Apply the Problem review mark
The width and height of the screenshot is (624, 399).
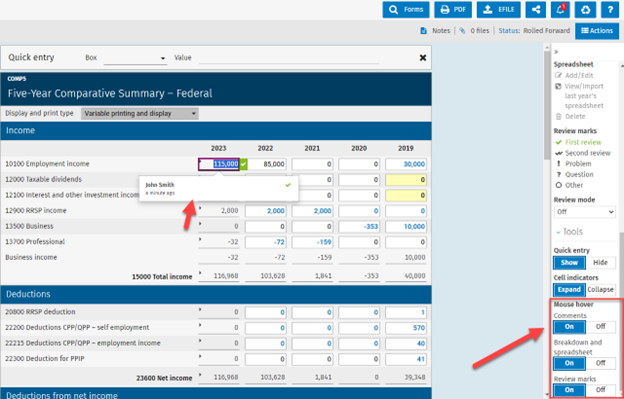pyautogui.click(x=573, y=163)
